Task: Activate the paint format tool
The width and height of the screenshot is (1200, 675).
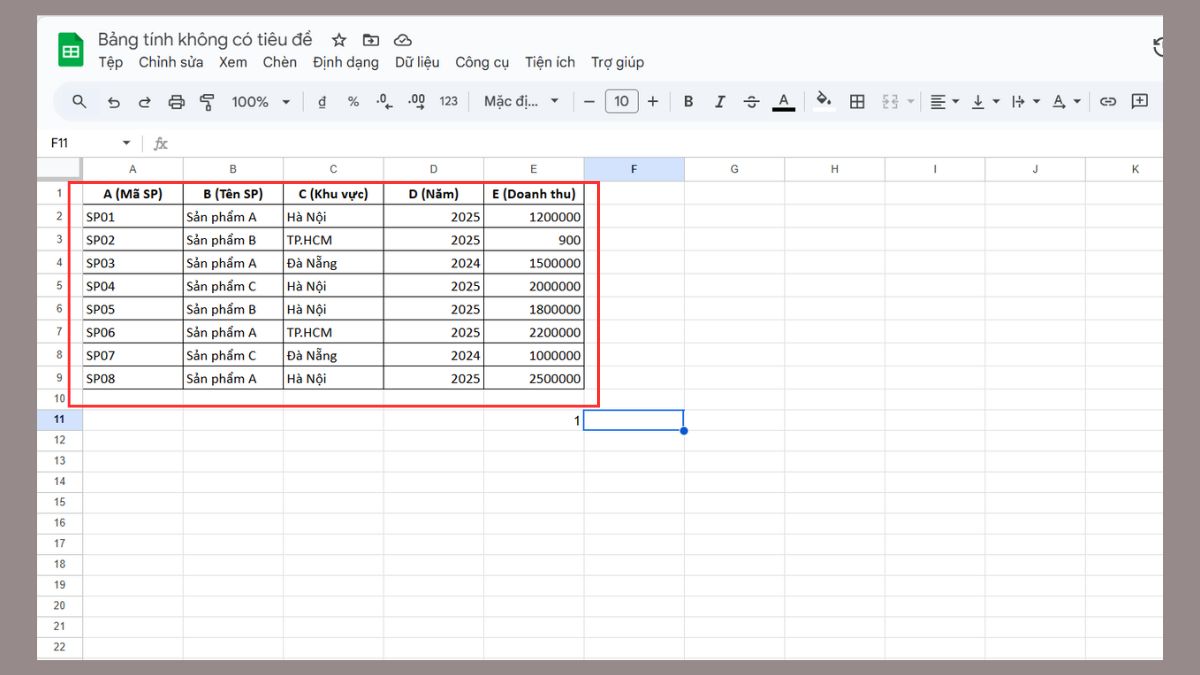Action: [x=207, y=102]
